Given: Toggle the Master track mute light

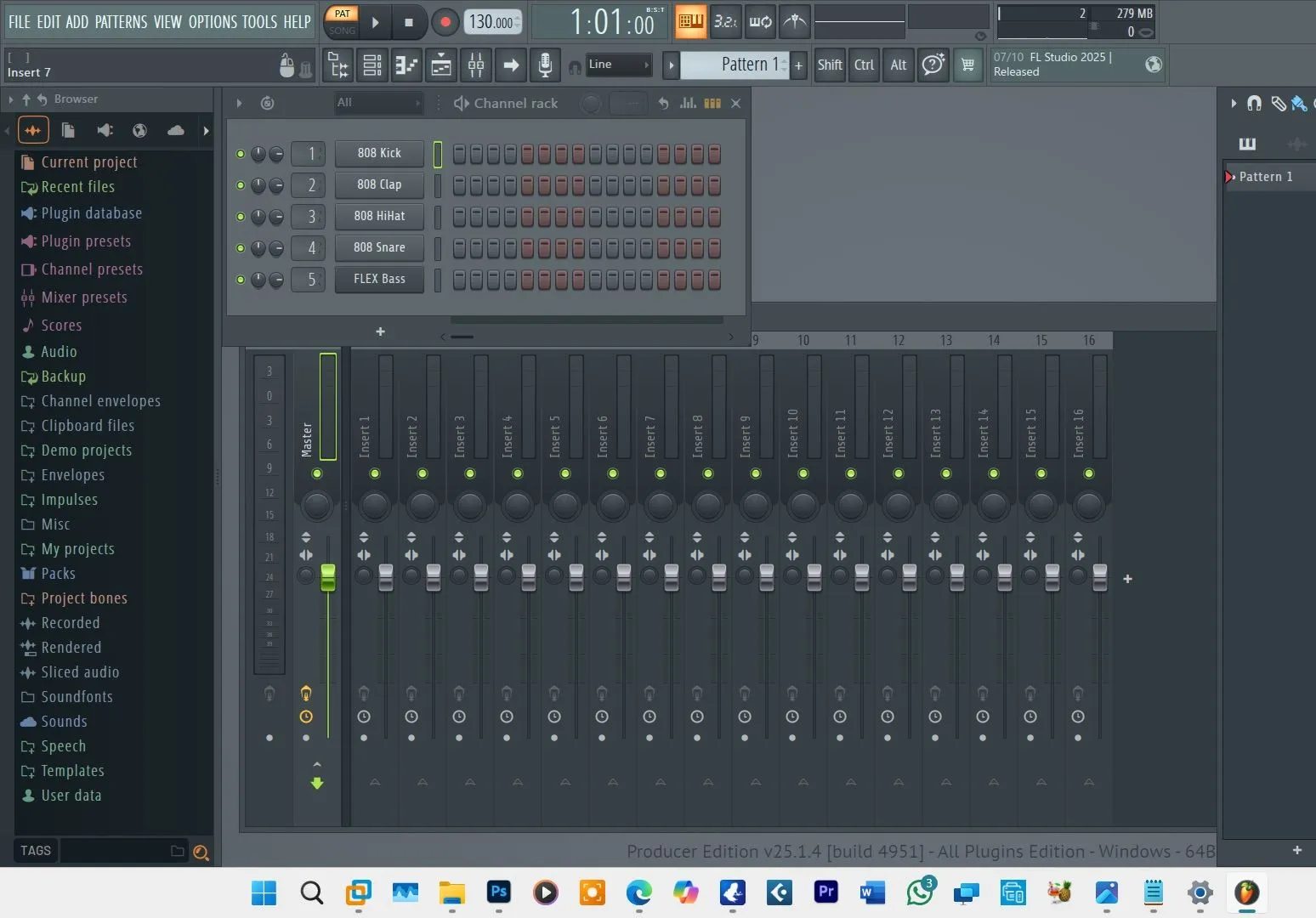Looking at the screenshot, I should click(x=317, y=473).
